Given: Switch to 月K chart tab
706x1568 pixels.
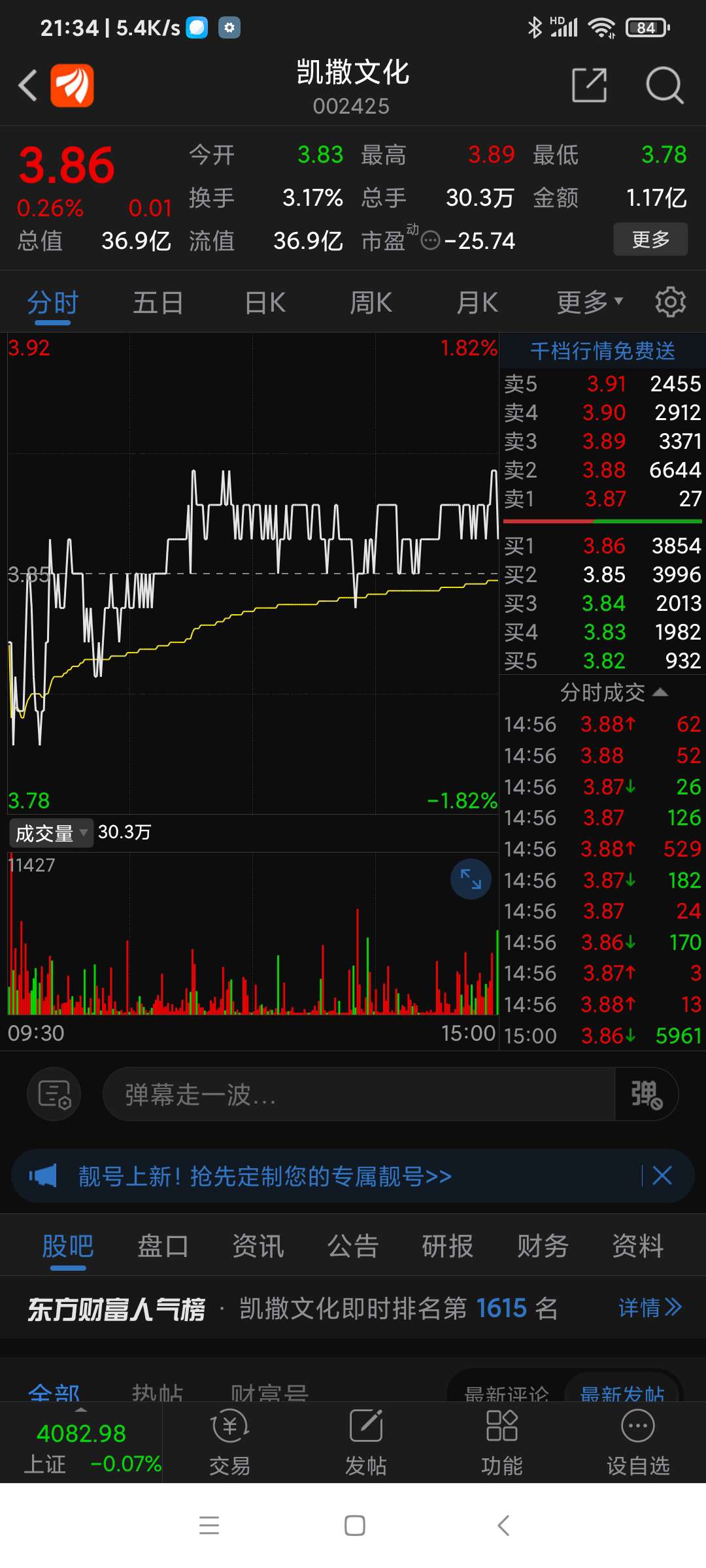Looking at the screenshot, I should [x=477, y=303].
